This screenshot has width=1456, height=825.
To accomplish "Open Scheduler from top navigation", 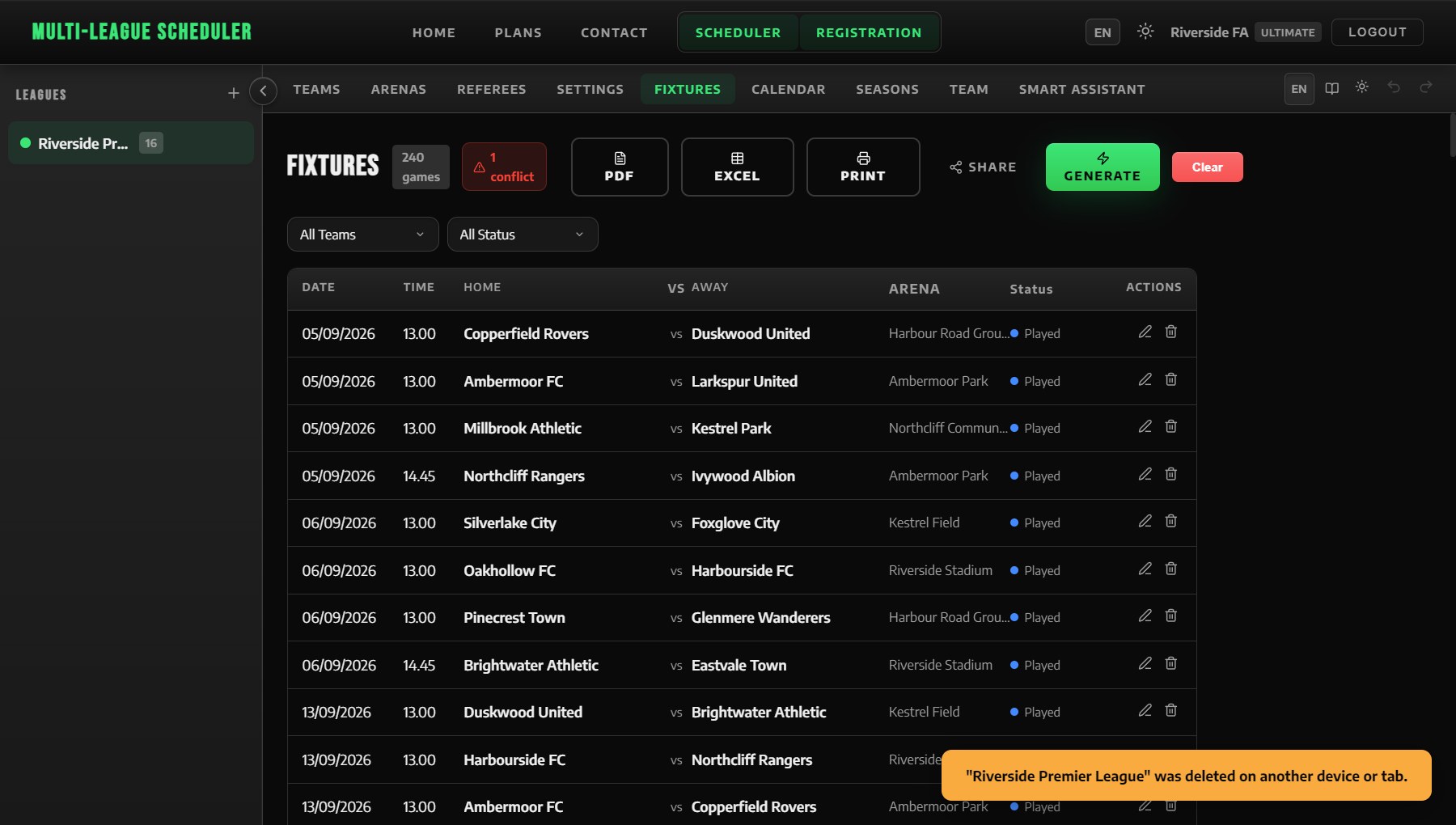I will click(739, 32).
